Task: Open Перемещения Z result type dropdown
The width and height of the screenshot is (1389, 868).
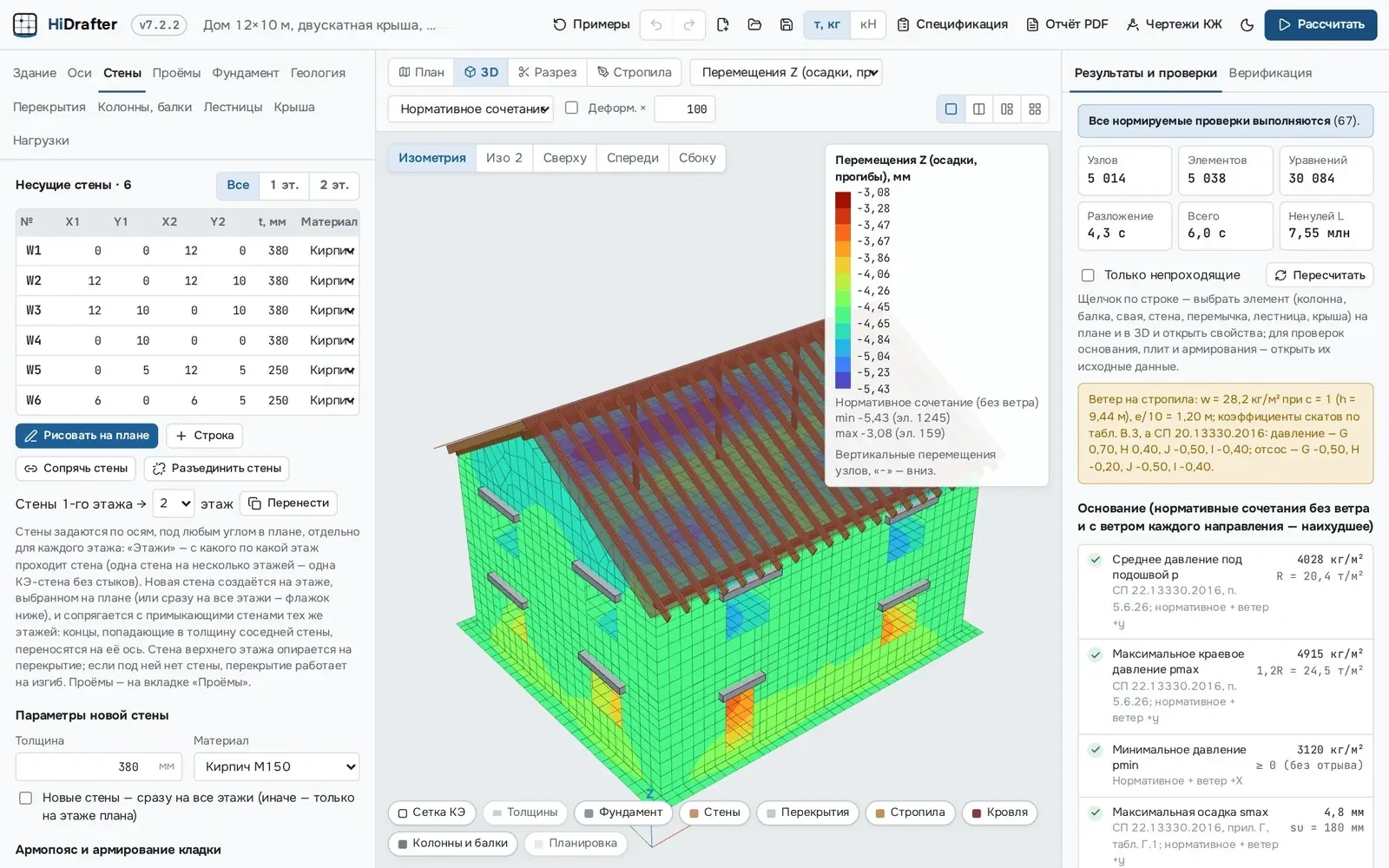Action: [x=786, y=72]
